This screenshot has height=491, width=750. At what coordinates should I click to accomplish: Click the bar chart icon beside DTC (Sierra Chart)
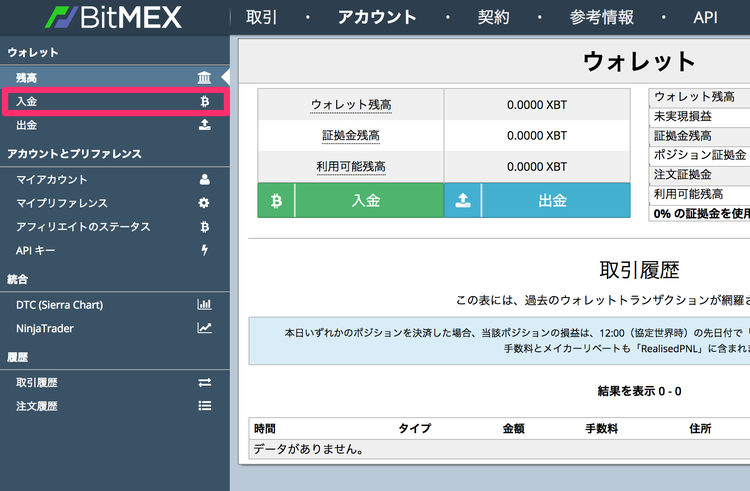204,305
